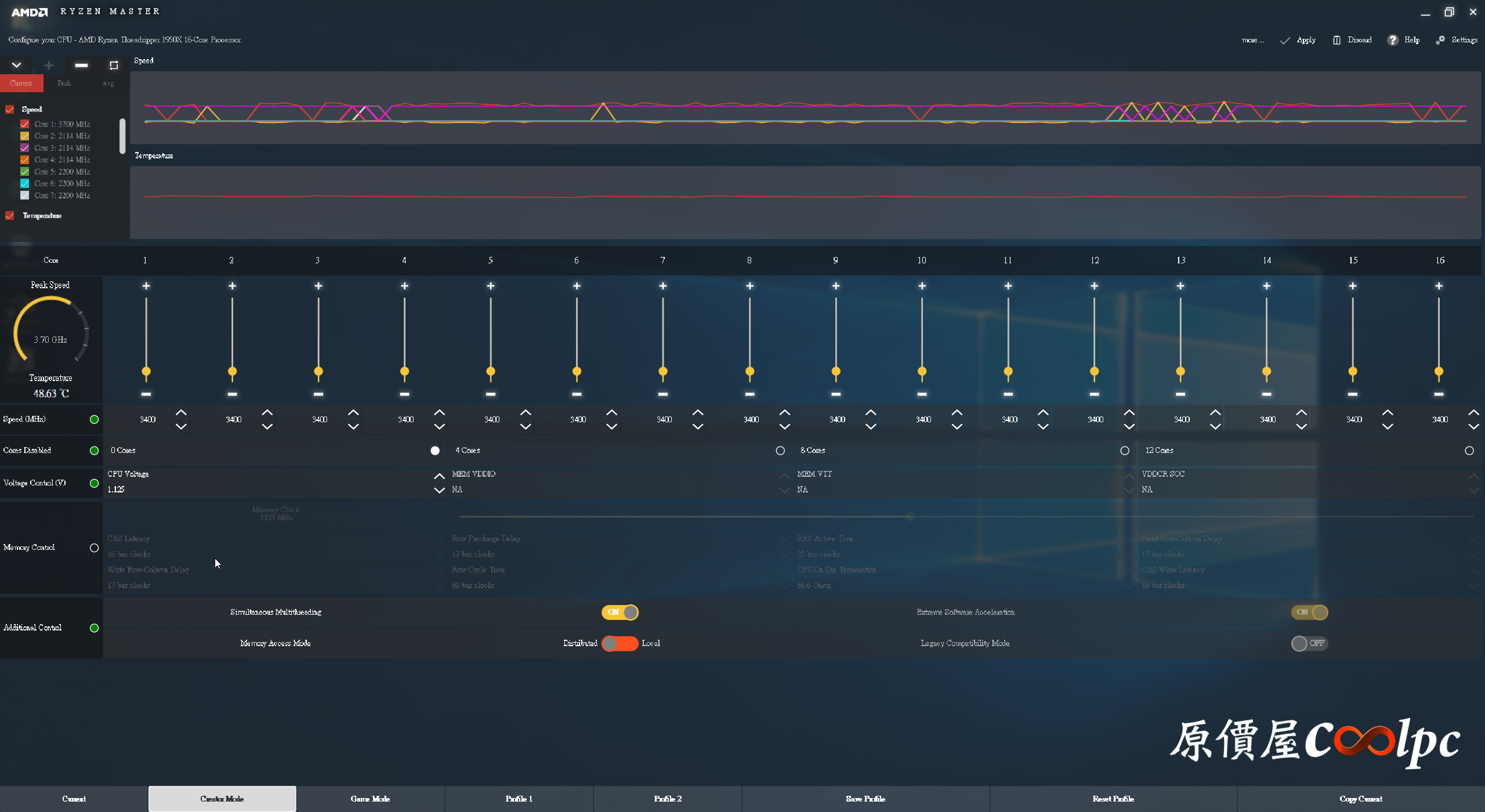
Task: Select the 8 Cores disabled radio button
Action: click(1125, 451)
